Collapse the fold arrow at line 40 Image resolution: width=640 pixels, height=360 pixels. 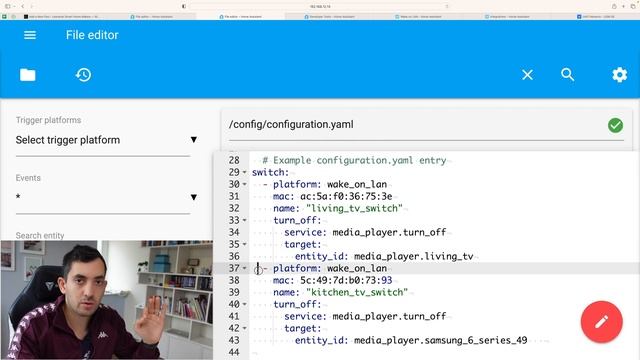tap(244, 304)
